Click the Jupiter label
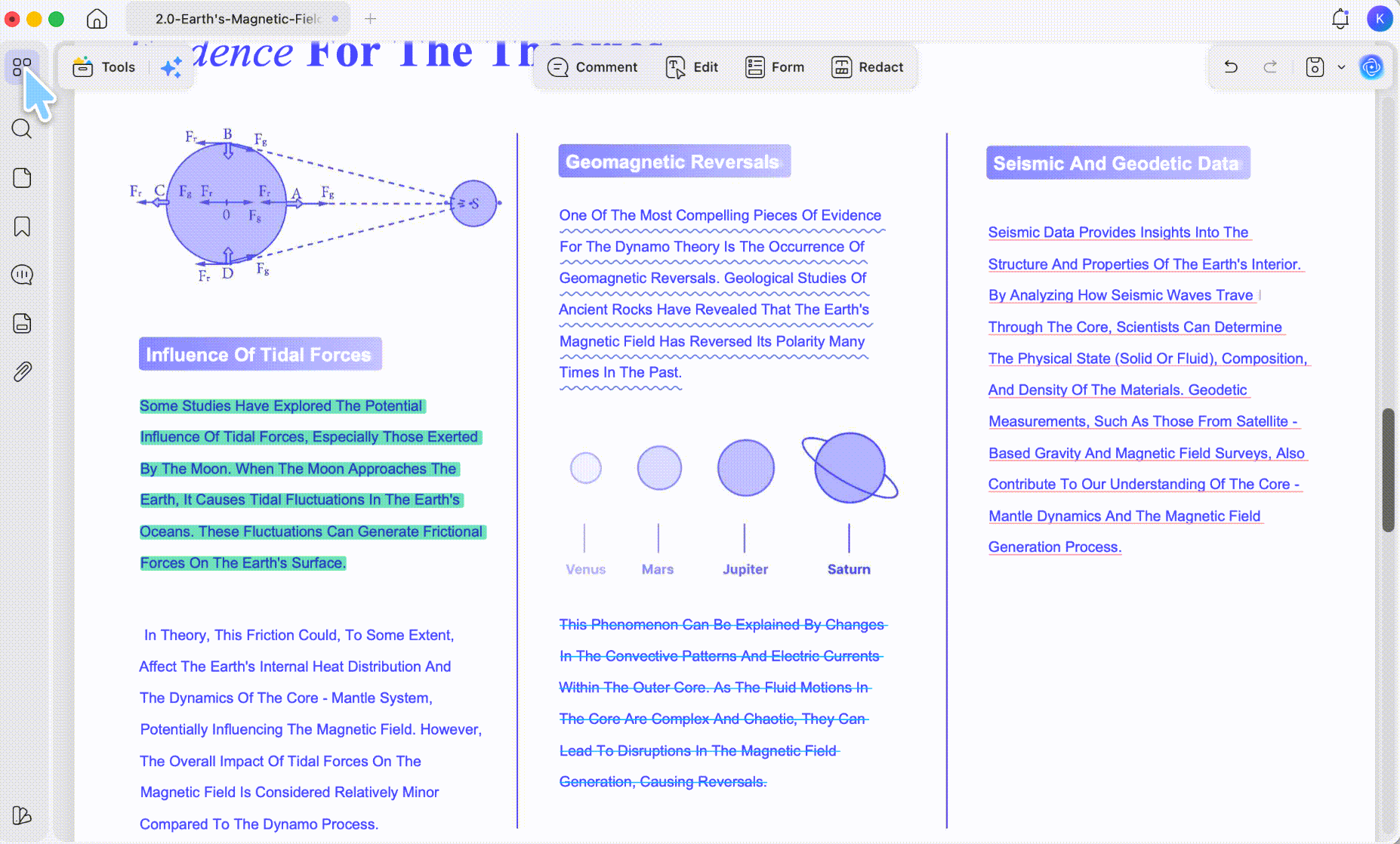Image resolution: width=1400 pixels, height=844 pixels. click(745, 569)
